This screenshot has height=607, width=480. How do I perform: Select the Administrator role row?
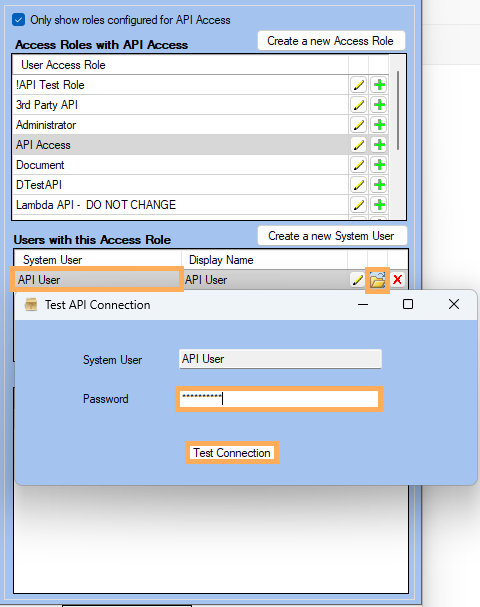pyautogui.click(x=180, y=125)
